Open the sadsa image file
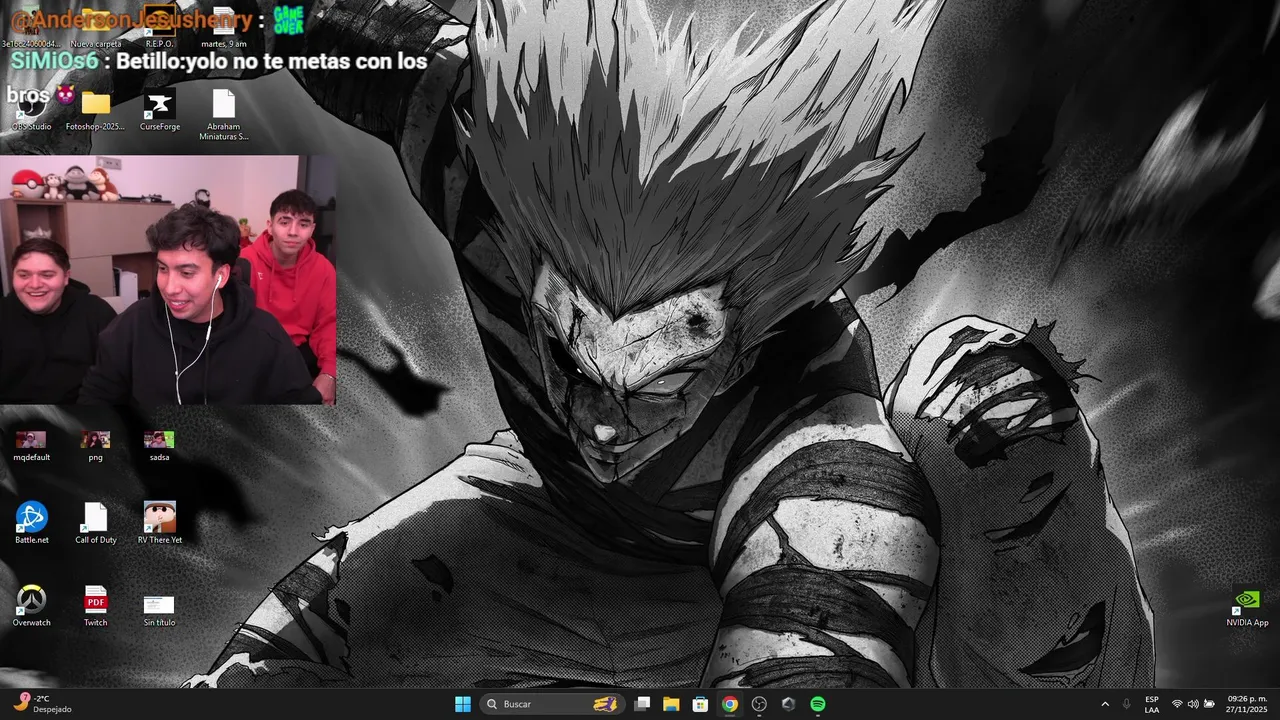This screenshot has height=720, width=1280. 159,445
